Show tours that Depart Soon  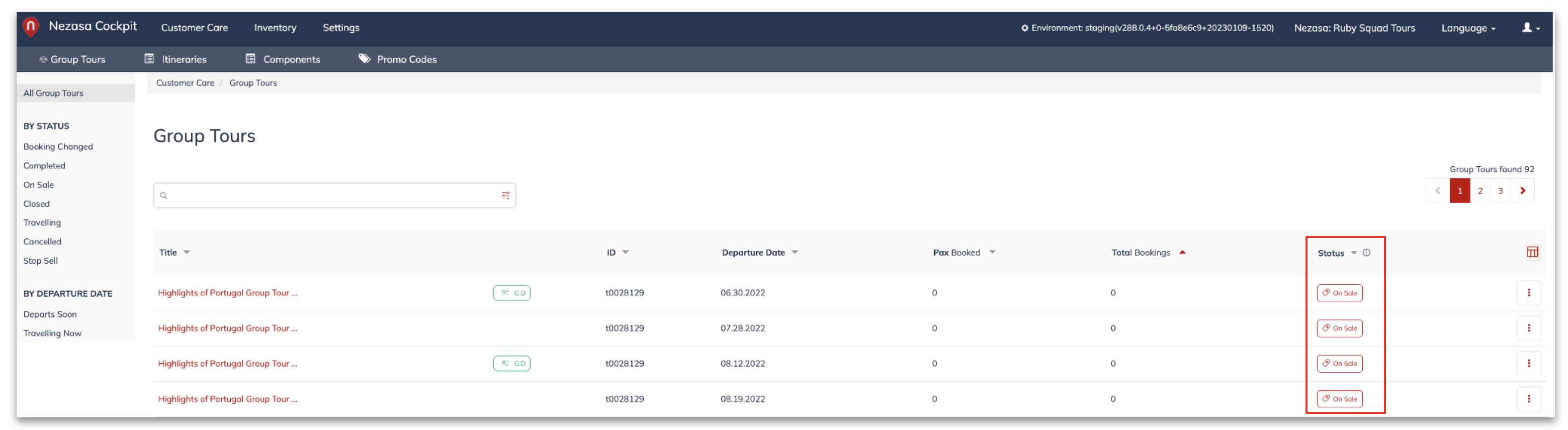(50, 314)
